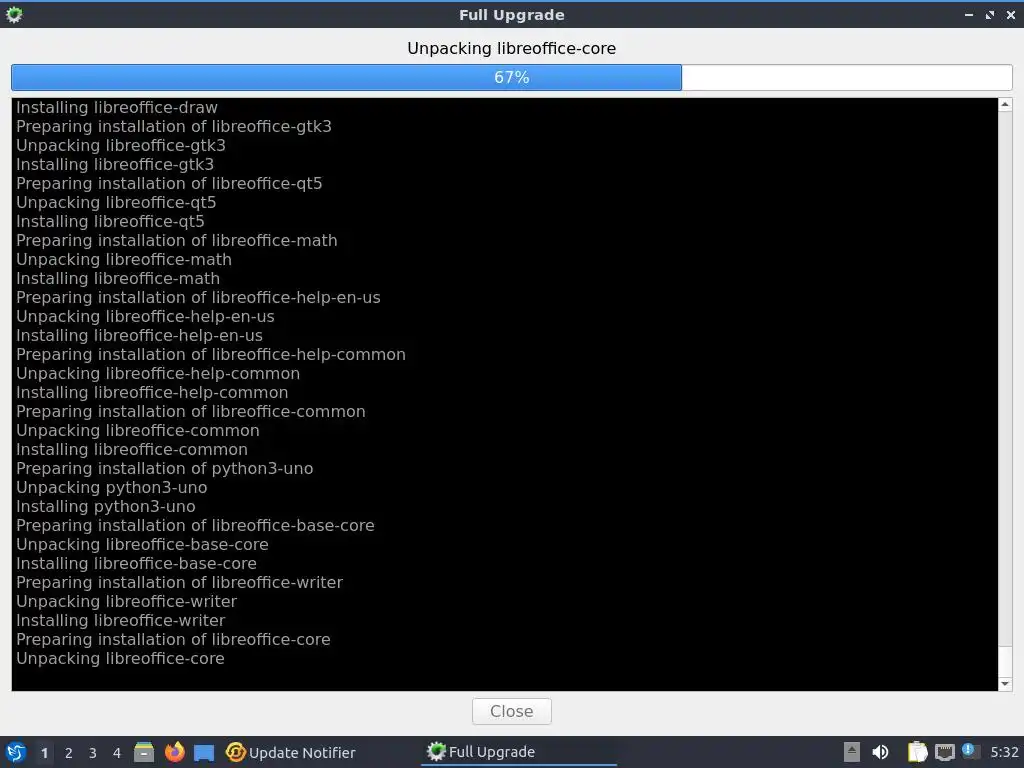Click 'Preparing installation of libreoffice-core' line
Viewport: 1024px width, 768px height.
(173, 639)
